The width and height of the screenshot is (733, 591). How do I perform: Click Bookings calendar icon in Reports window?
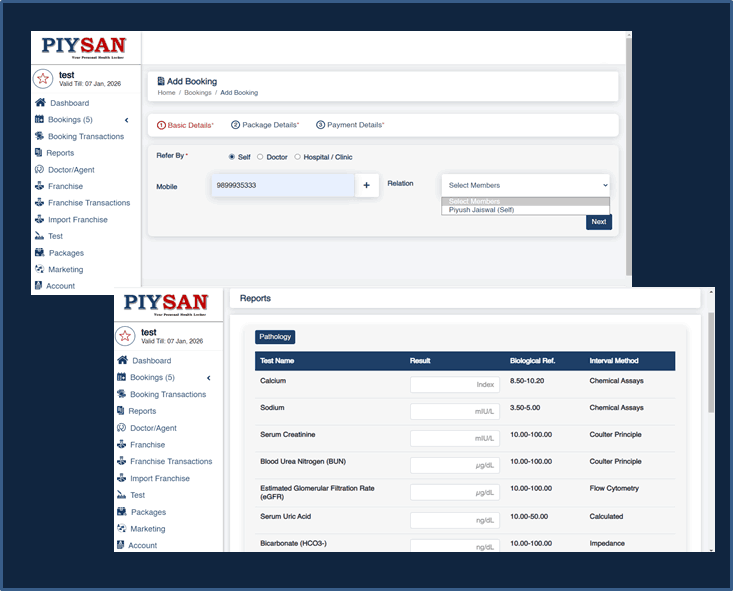[122, 377]
